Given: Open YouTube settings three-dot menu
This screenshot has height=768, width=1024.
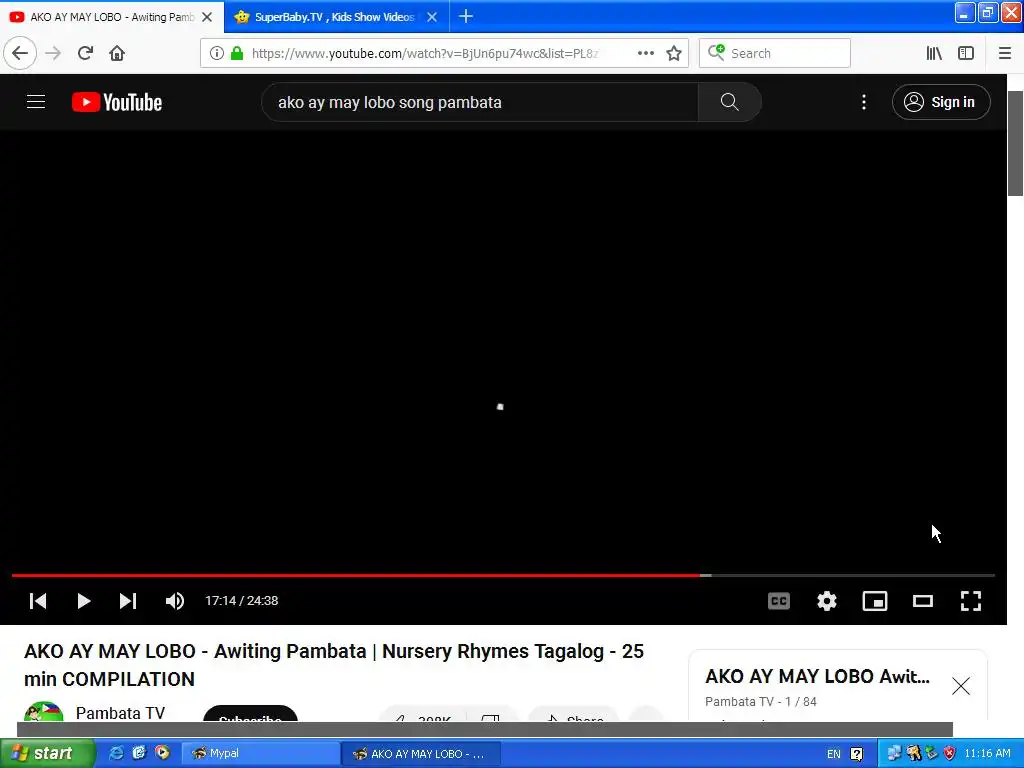Looking at the screenshot, I should (863, 102).
